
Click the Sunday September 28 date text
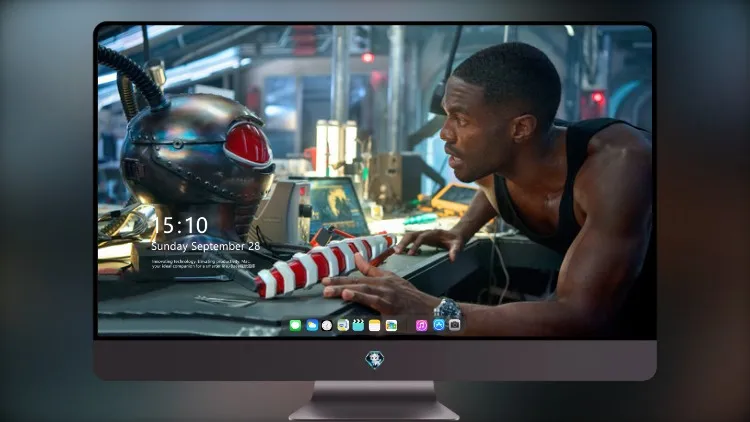pyautogui.click(x=206, y=246)
